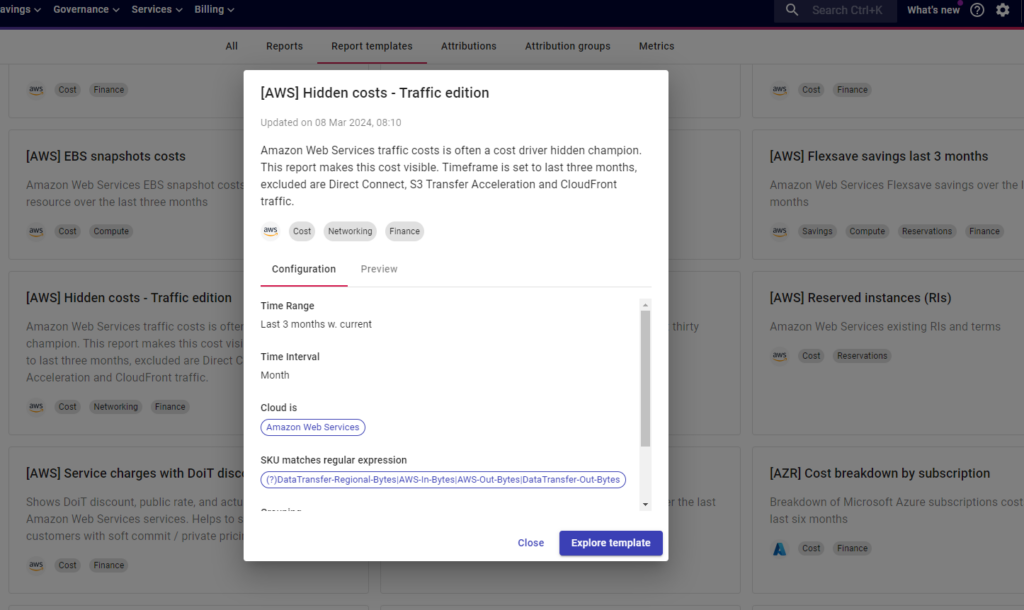Click the configuration scrollbar up arrow
Viewport: 1024px width, 610px height.
(645, 305)
